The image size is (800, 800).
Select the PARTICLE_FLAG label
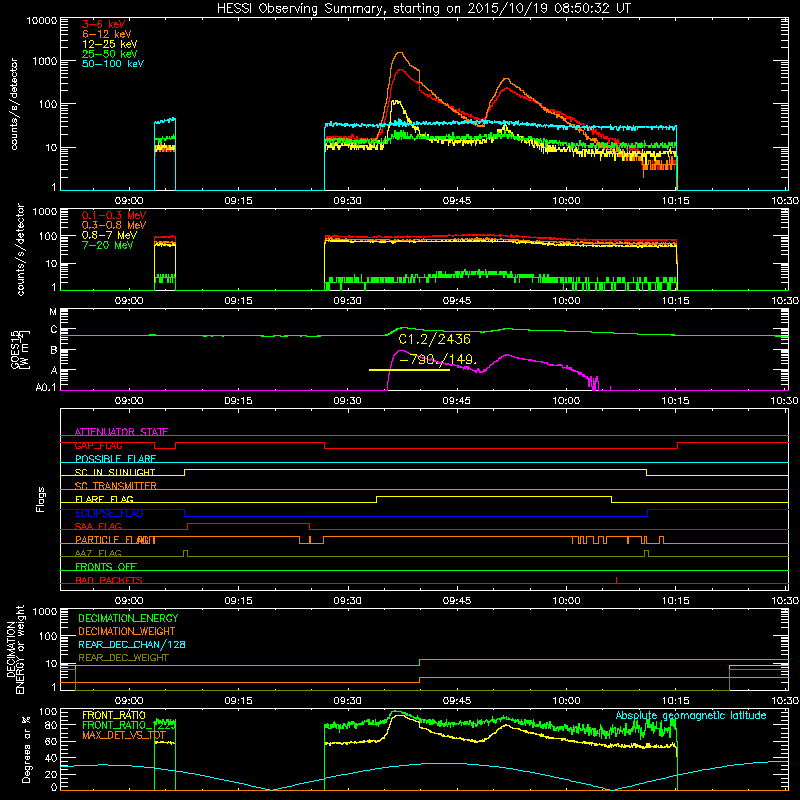point(115,540)
